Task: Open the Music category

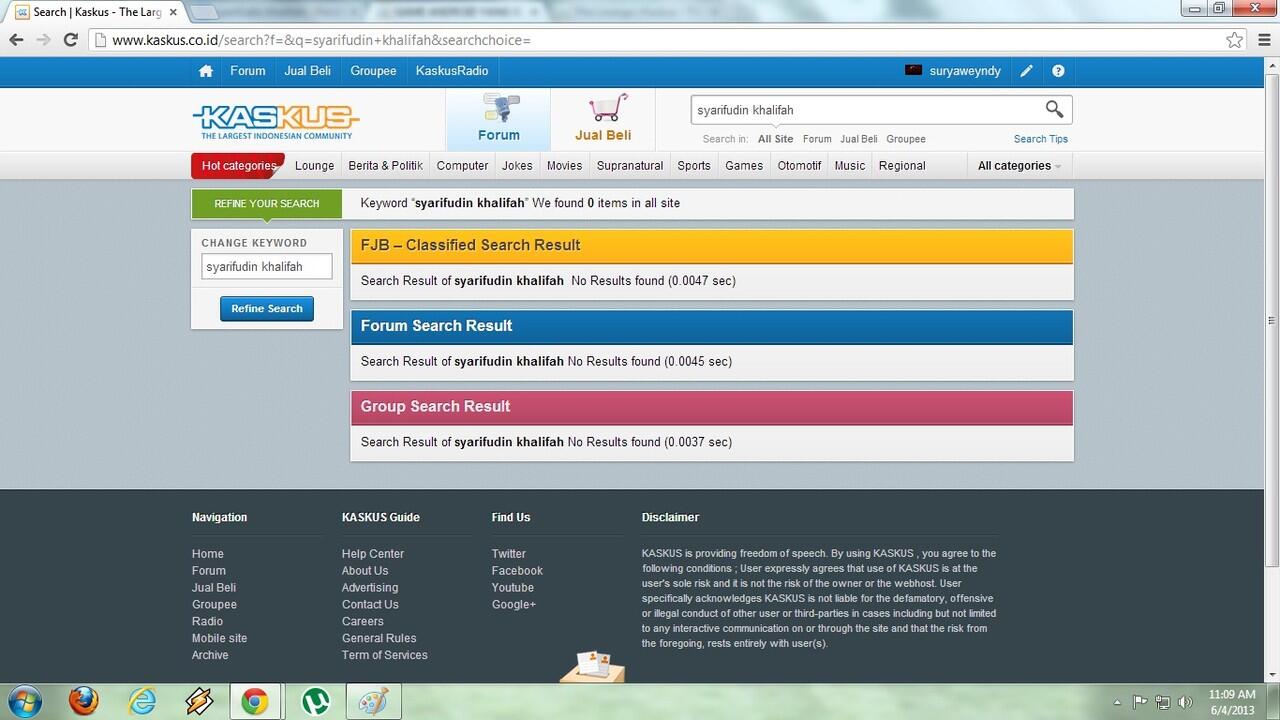Action: (x=850, y=166)
